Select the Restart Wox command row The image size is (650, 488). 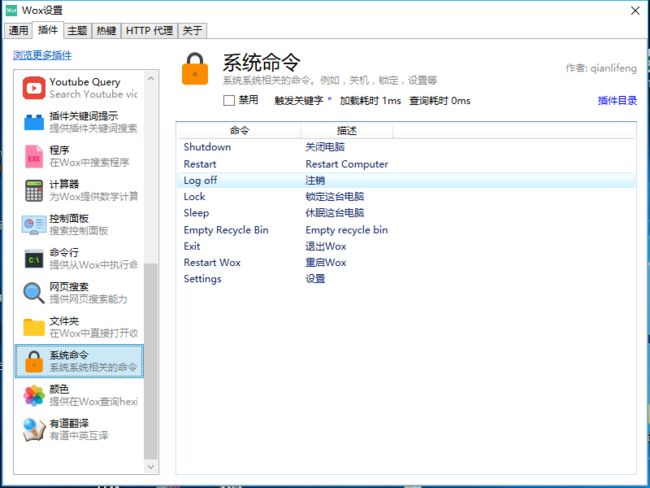(x=406, y=262)
